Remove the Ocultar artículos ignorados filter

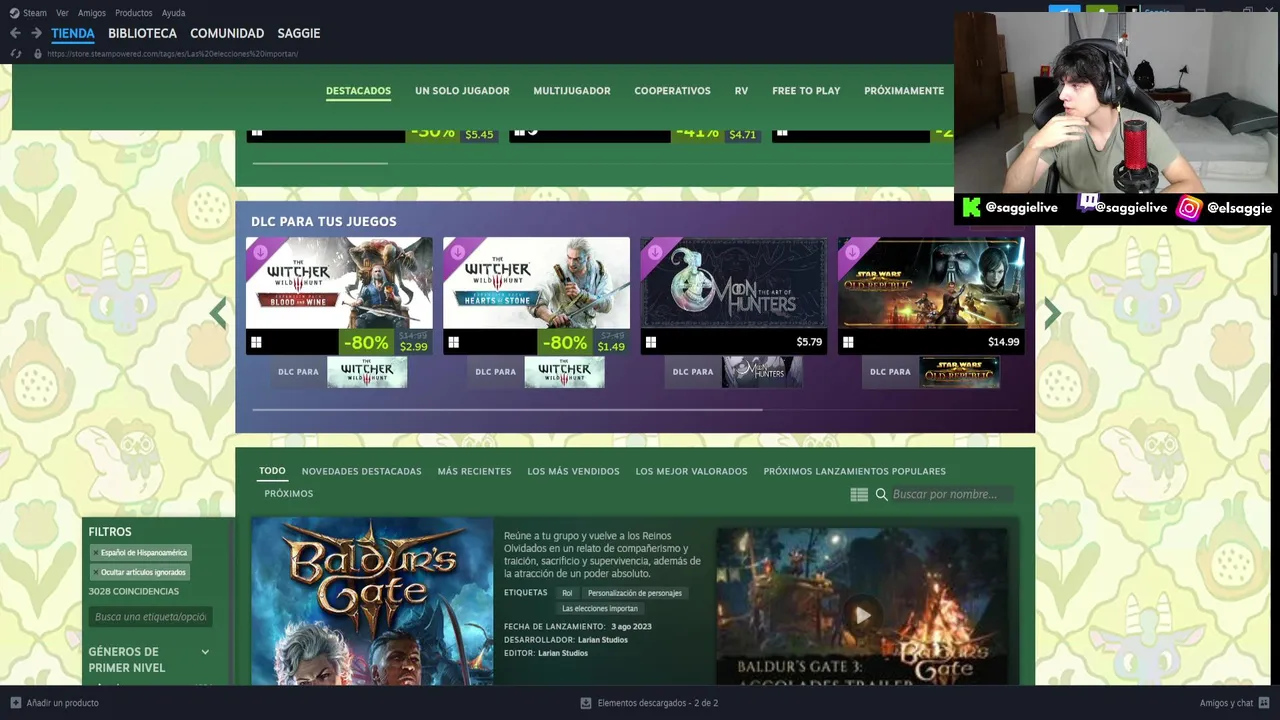(96, 573)
